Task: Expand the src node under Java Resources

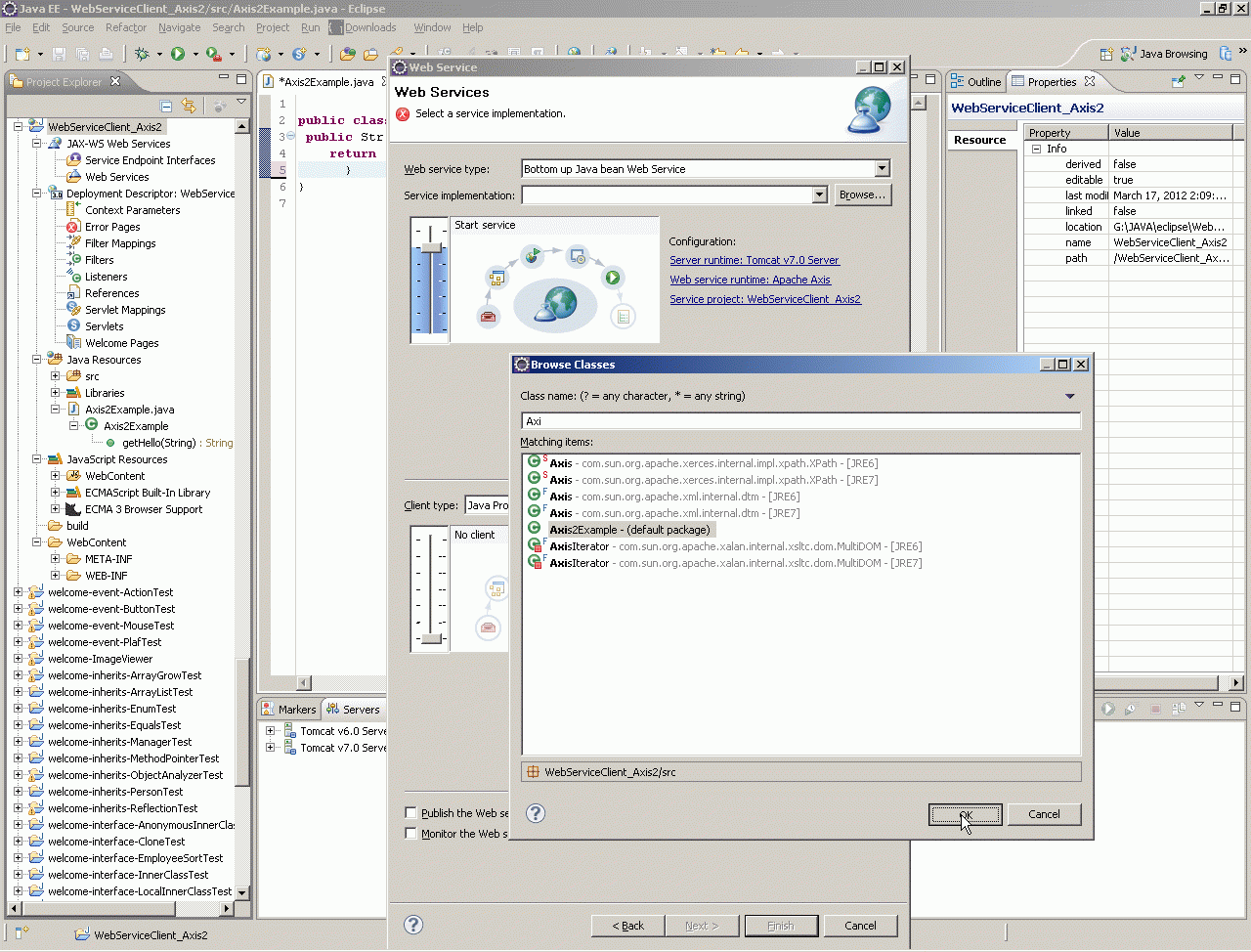Action: pyautogui.click(x=56, y=376)
